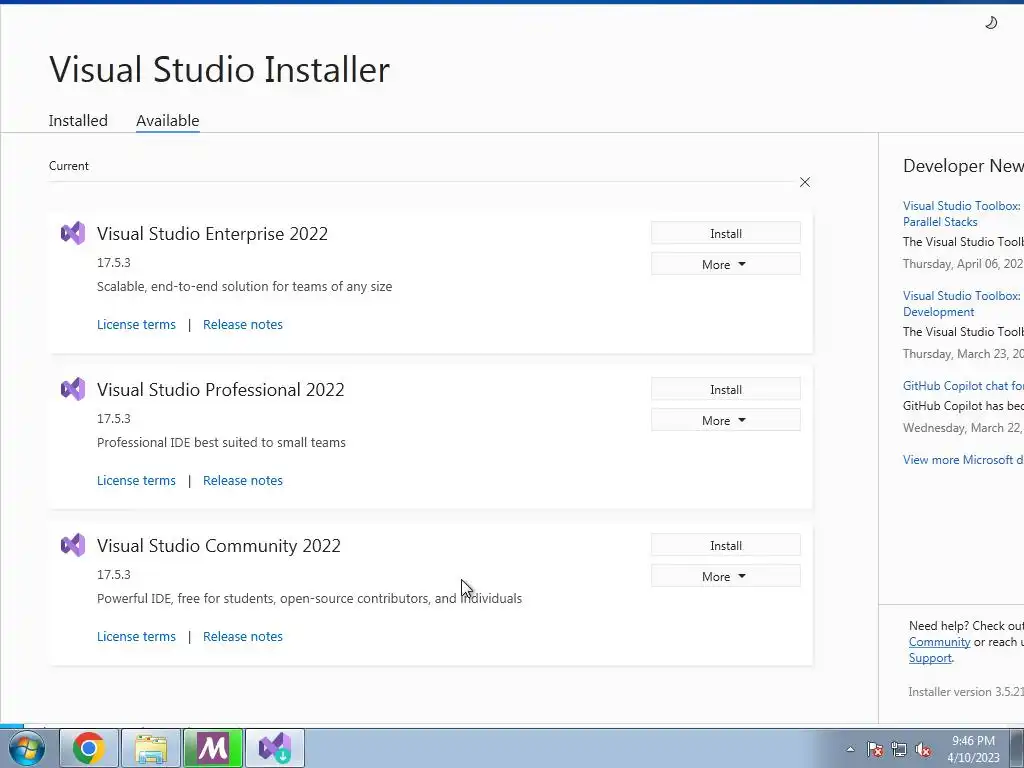Select the Available tab
The height and width of the screenshot is (768, 1024).
pos(168,120)
